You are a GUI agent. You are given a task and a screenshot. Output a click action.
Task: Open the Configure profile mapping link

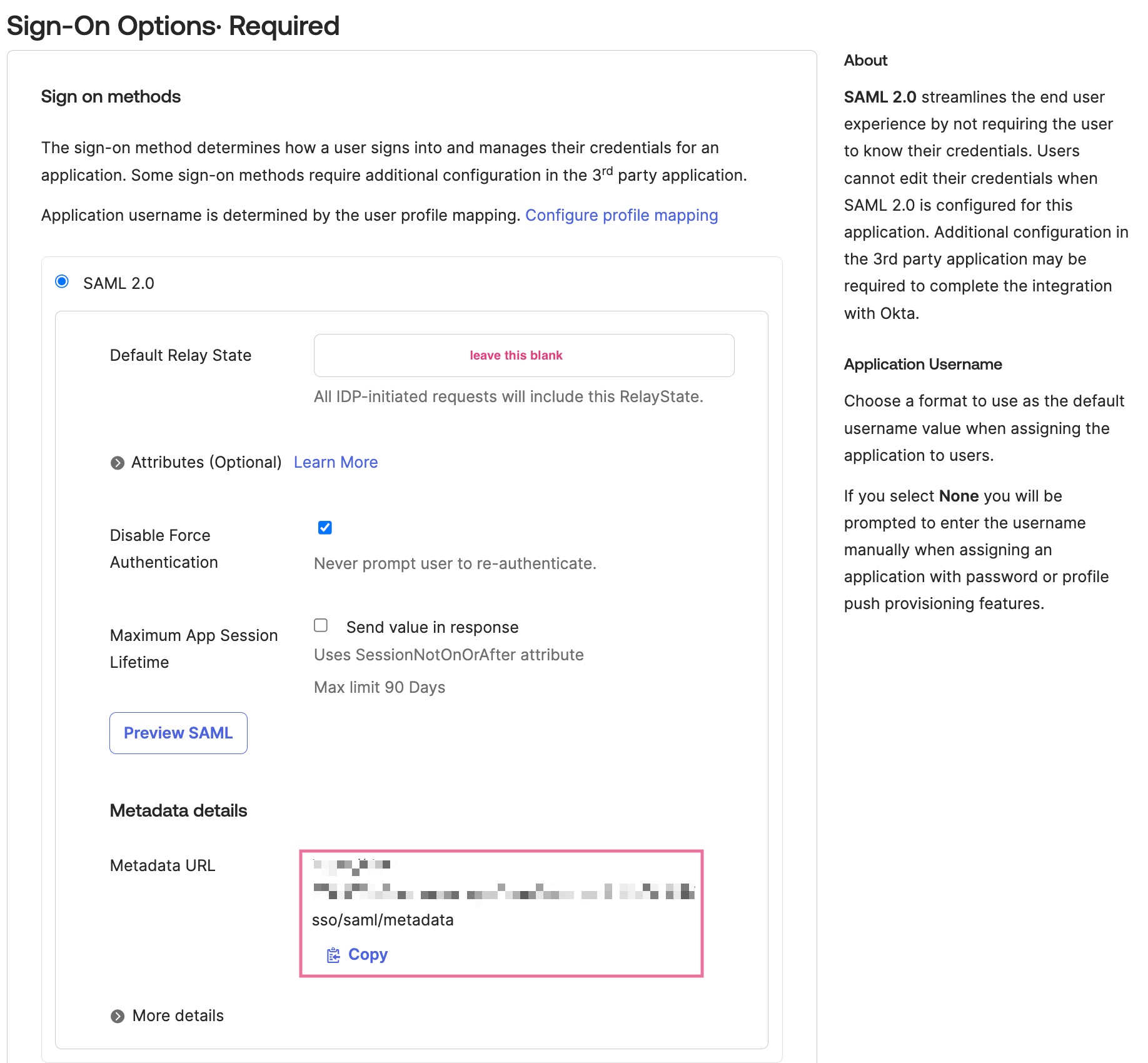[622, 215]
